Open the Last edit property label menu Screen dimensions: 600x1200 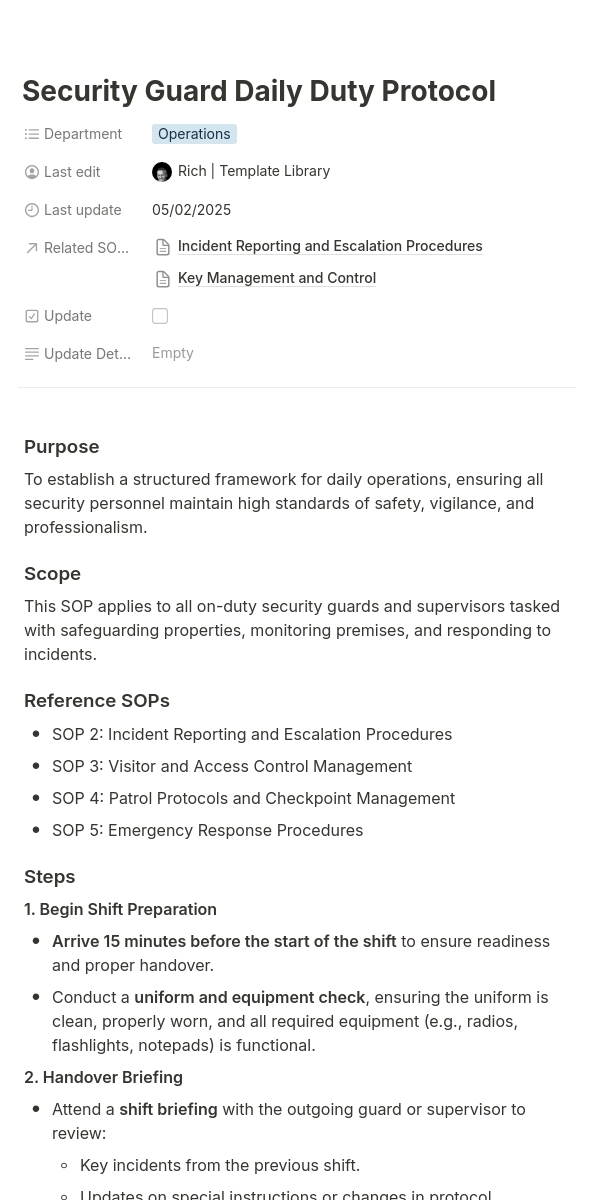(x=72, y=172)
